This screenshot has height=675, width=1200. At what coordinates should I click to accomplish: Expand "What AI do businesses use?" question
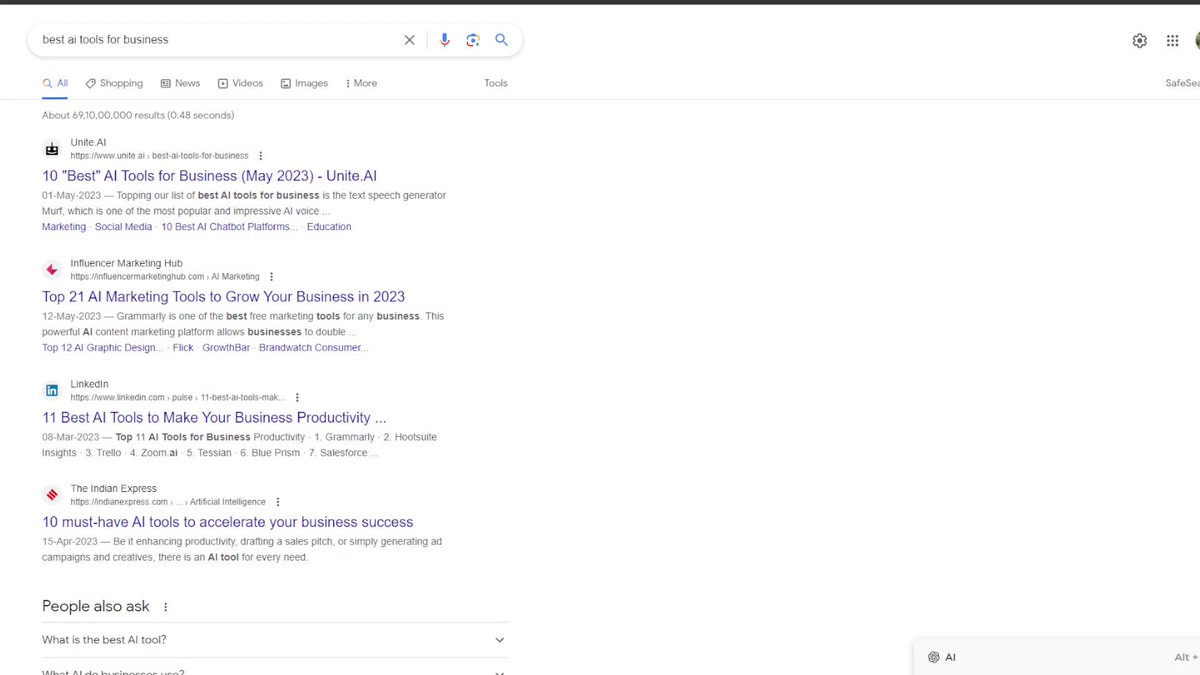(x=275, y=668)
